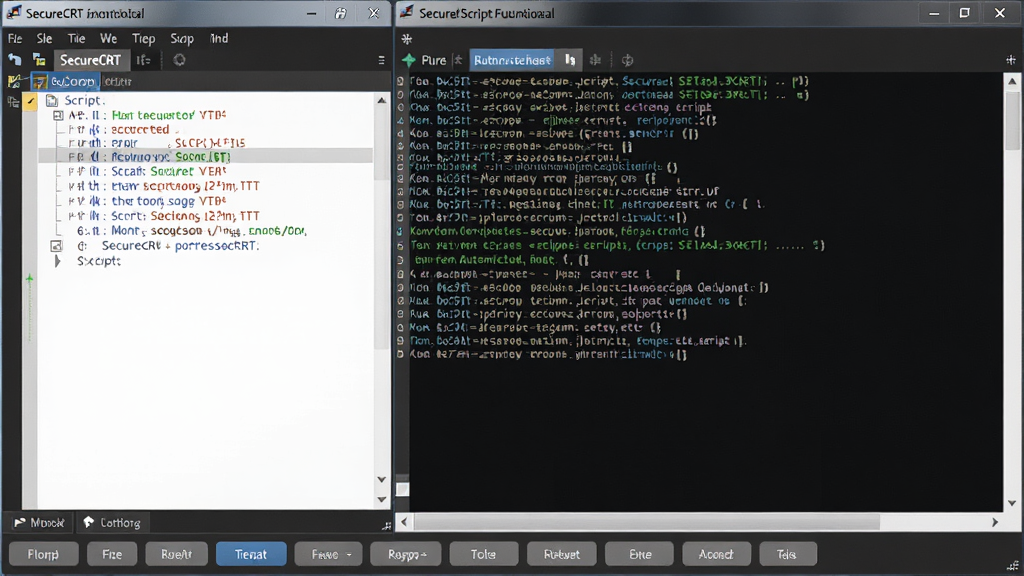Select the tree row starting with 'Mont'

(192, 231)
